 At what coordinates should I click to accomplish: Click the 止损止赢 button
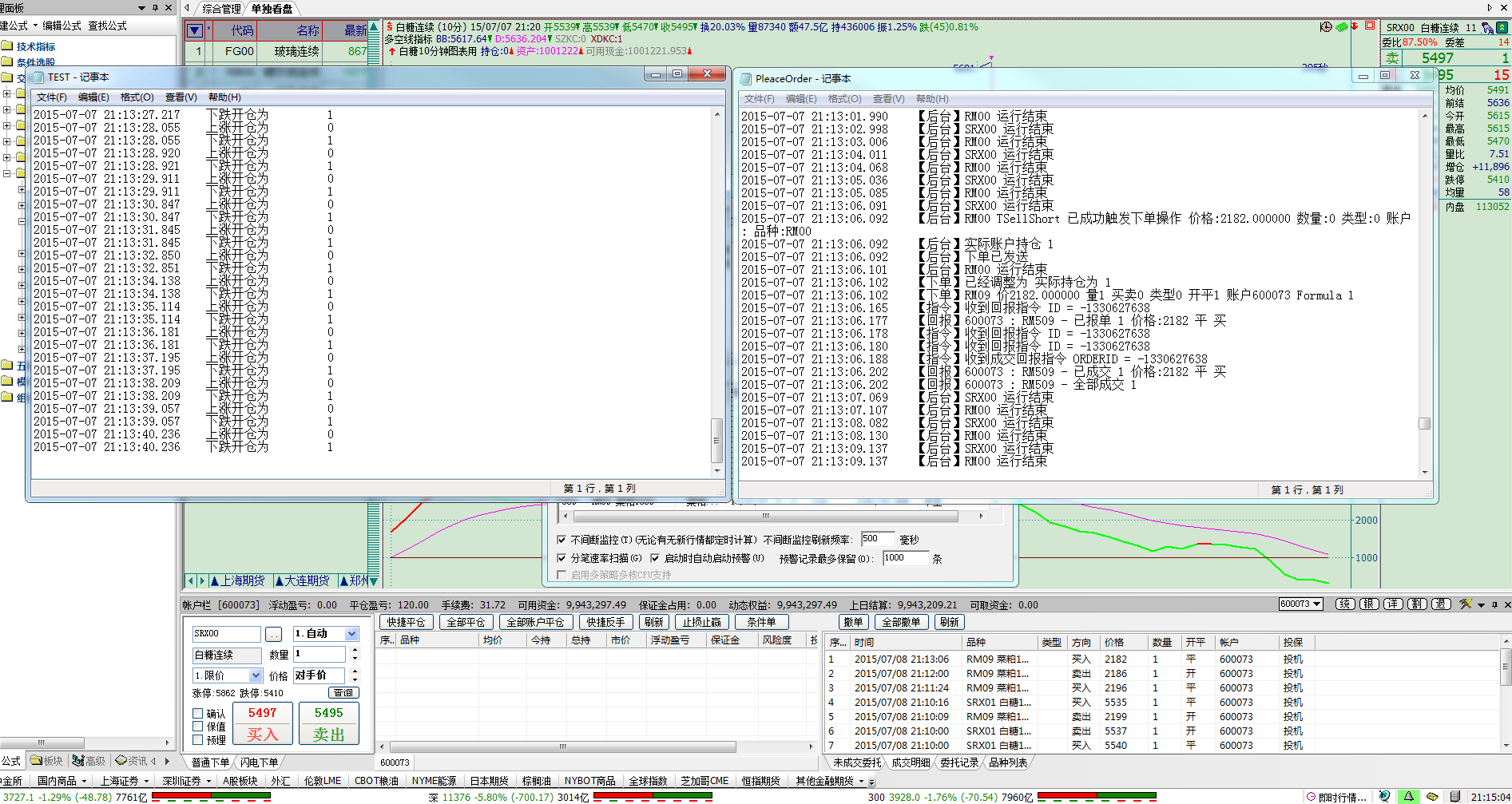point(701,622)
